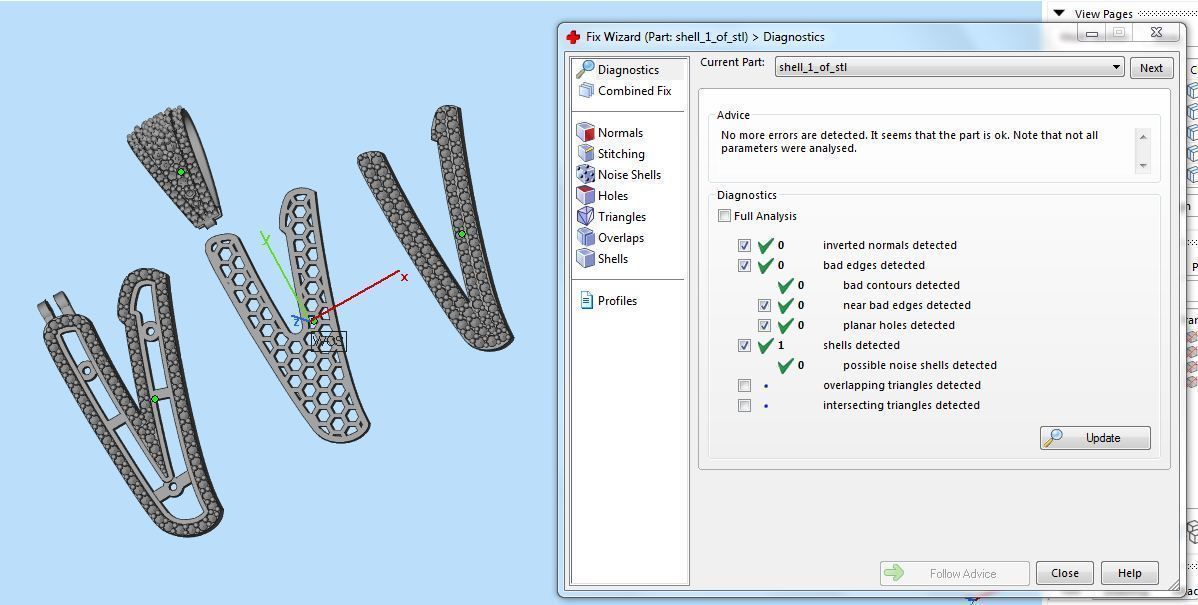
Task: Minimize the Fix Wizard window
Action: pyautogui.click(x=1092, y=33)
